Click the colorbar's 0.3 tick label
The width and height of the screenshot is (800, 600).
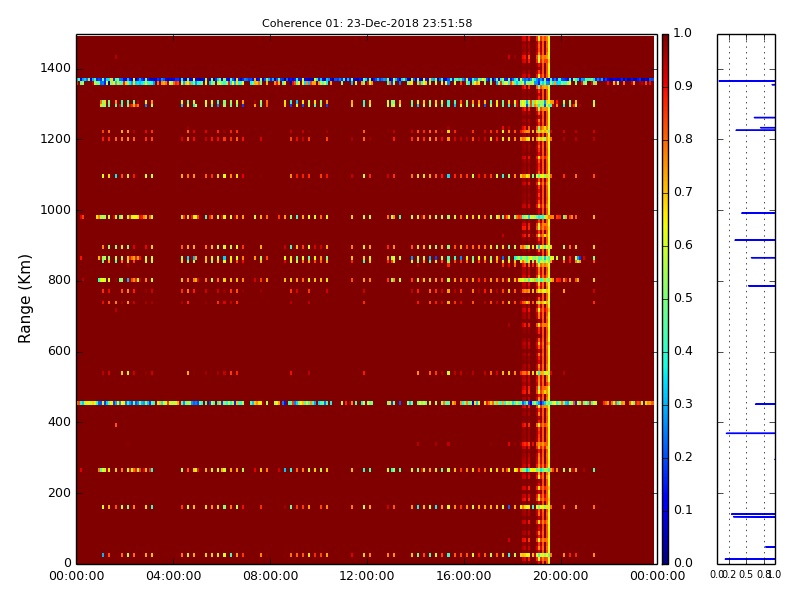[682, 404]
